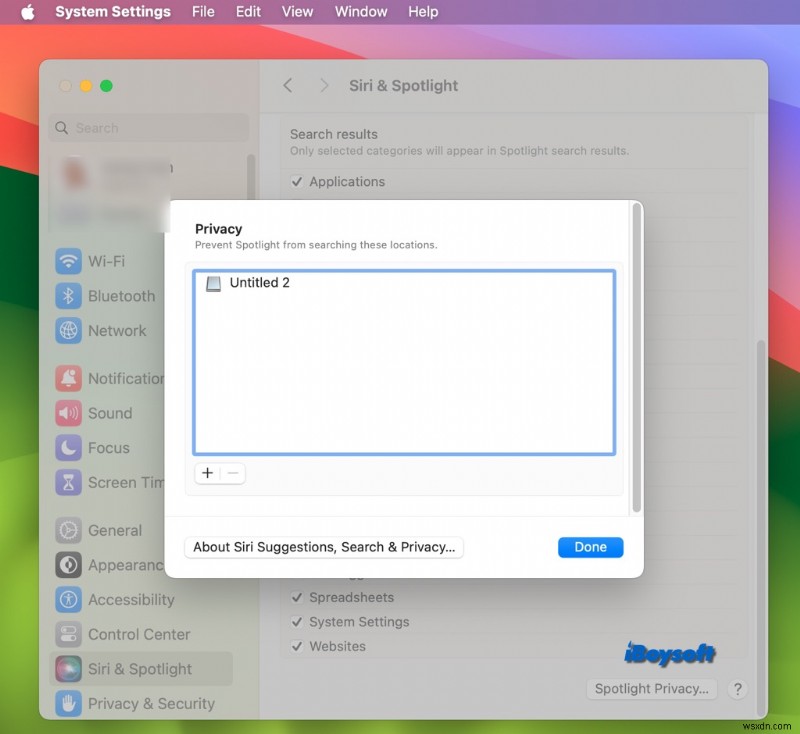
Task: Select the Privacy & Security label
Action: [152, 704]
